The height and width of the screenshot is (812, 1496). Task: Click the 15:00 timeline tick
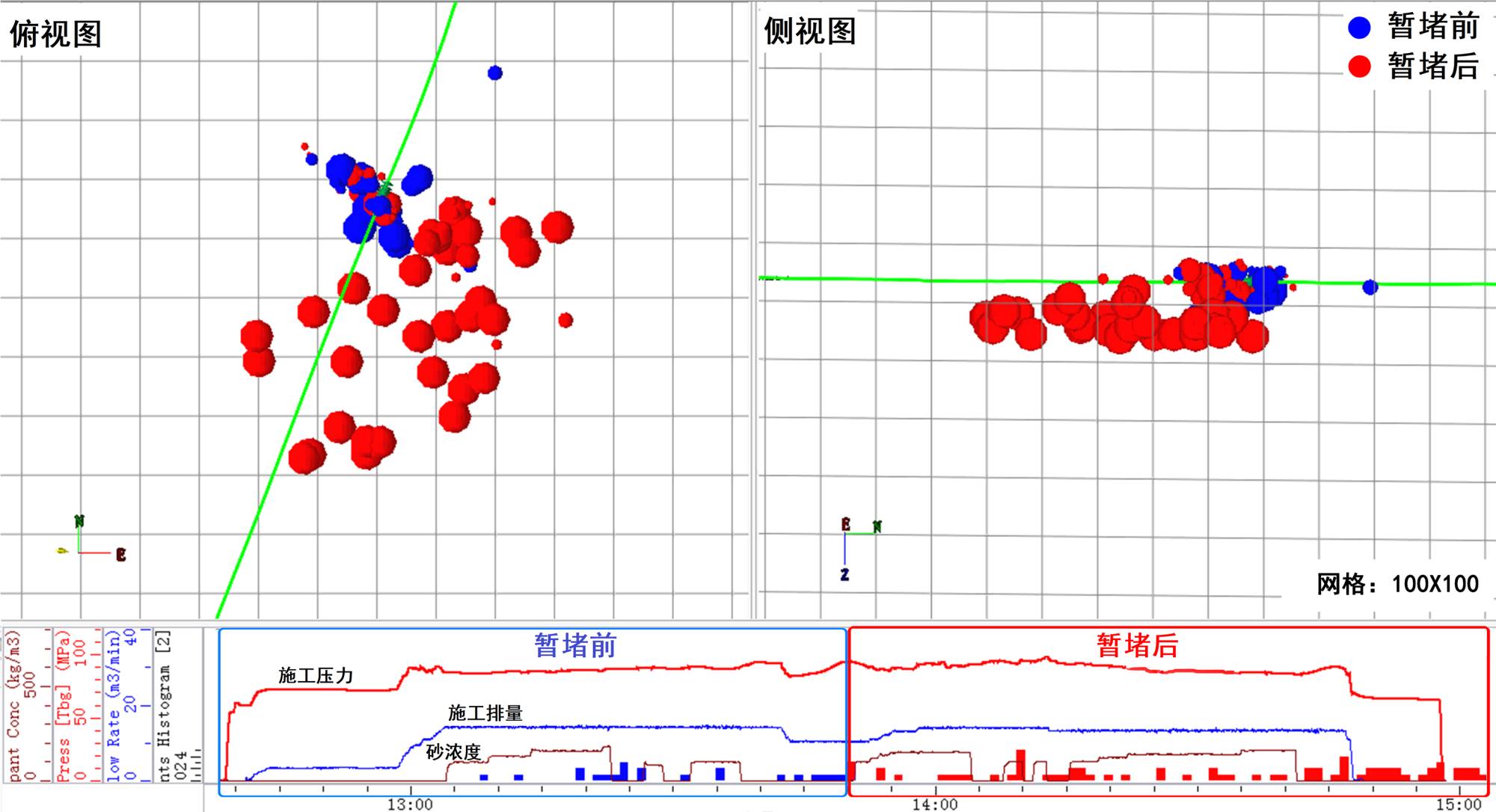click(1458, 804)
